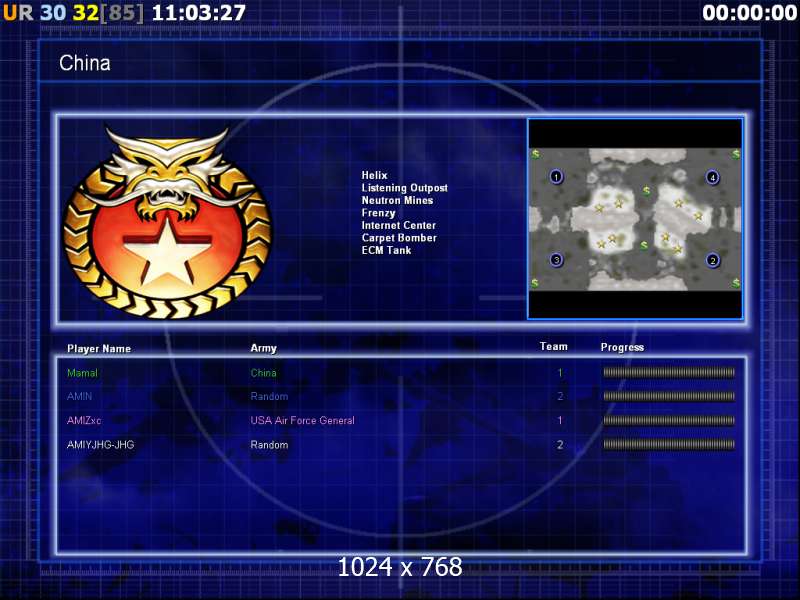The image size is (800, 600).
Task: Click the Army column header
Action: click(263, 348)
